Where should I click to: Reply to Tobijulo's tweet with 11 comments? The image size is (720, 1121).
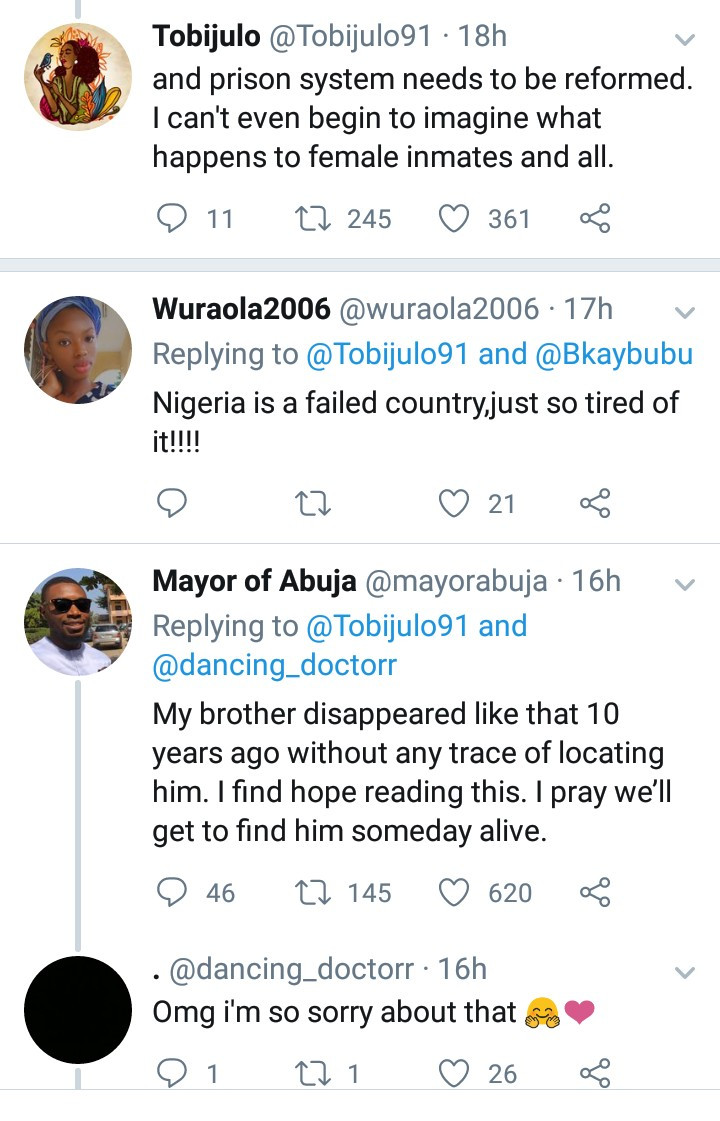pyautogui.click(x=173, y=218)
